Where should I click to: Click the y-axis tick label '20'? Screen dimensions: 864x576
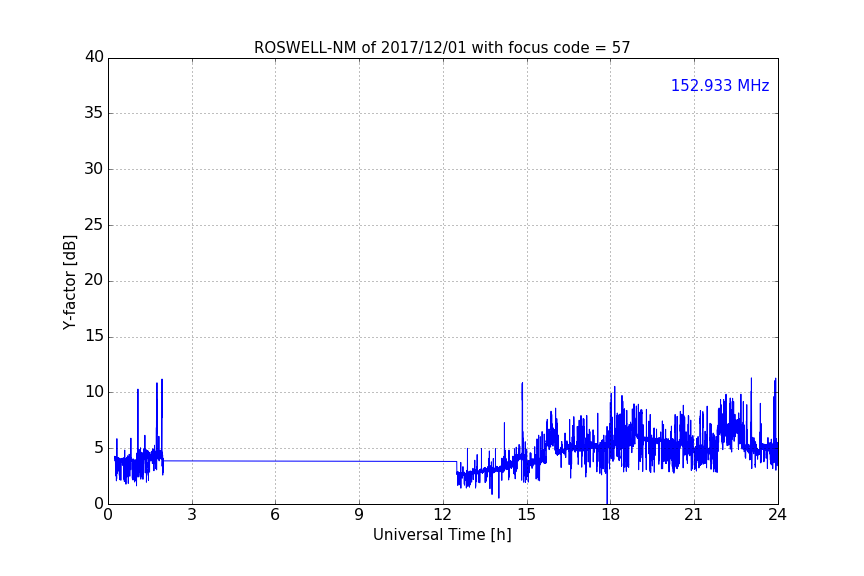pyautogui.click(x=94, y=280)
